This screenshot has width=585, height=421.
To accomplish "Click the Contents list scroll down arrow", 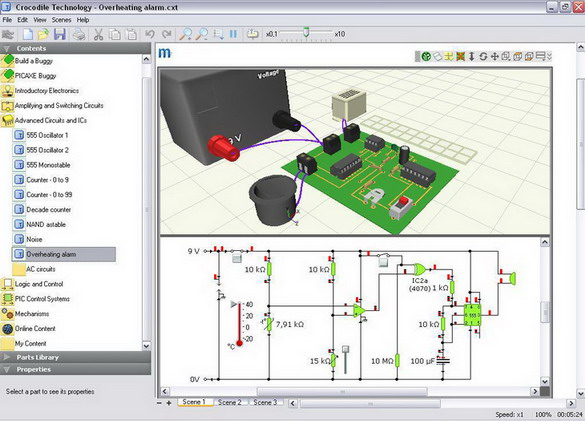I will pos(146,346).
